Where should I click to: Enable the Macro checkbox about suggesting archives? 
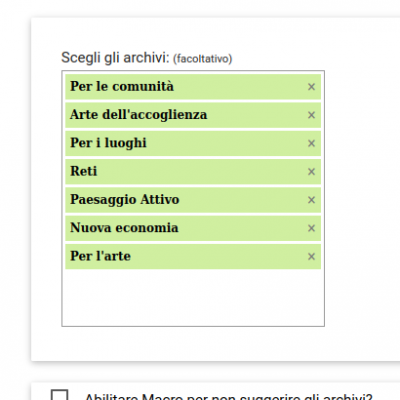[59, 395]
